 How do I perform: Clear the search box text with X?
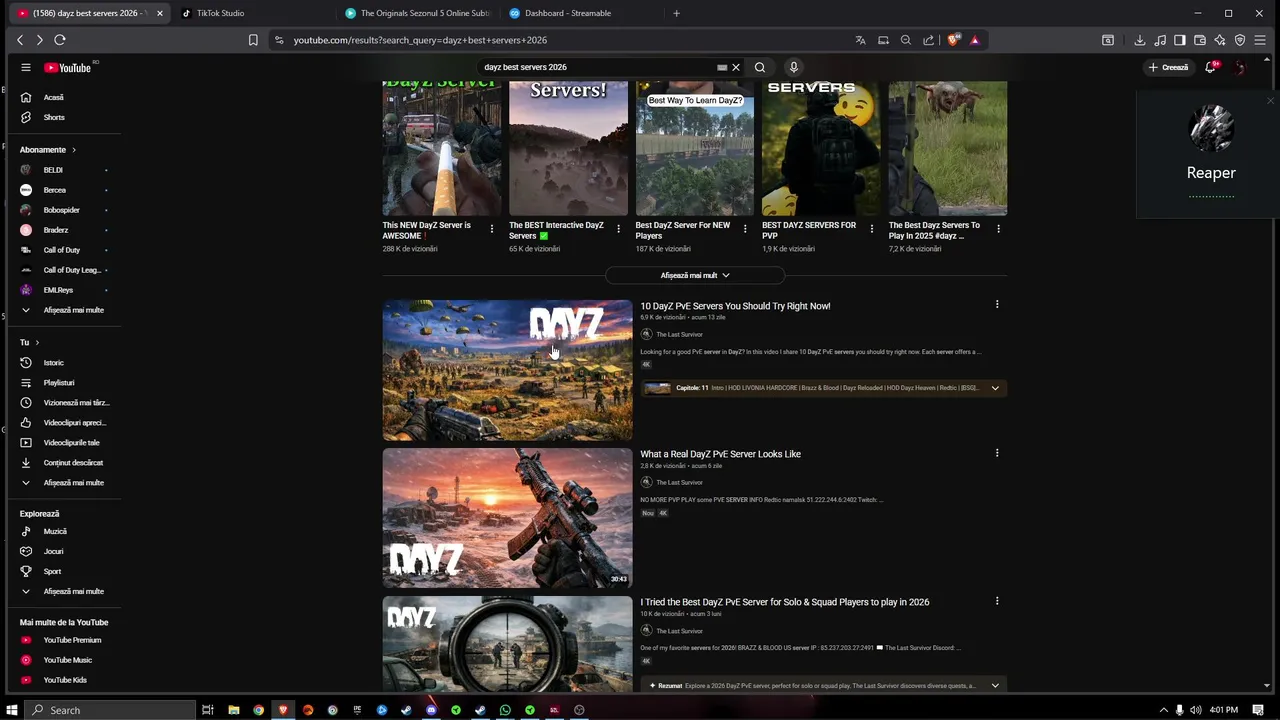(x=736, y=67)
